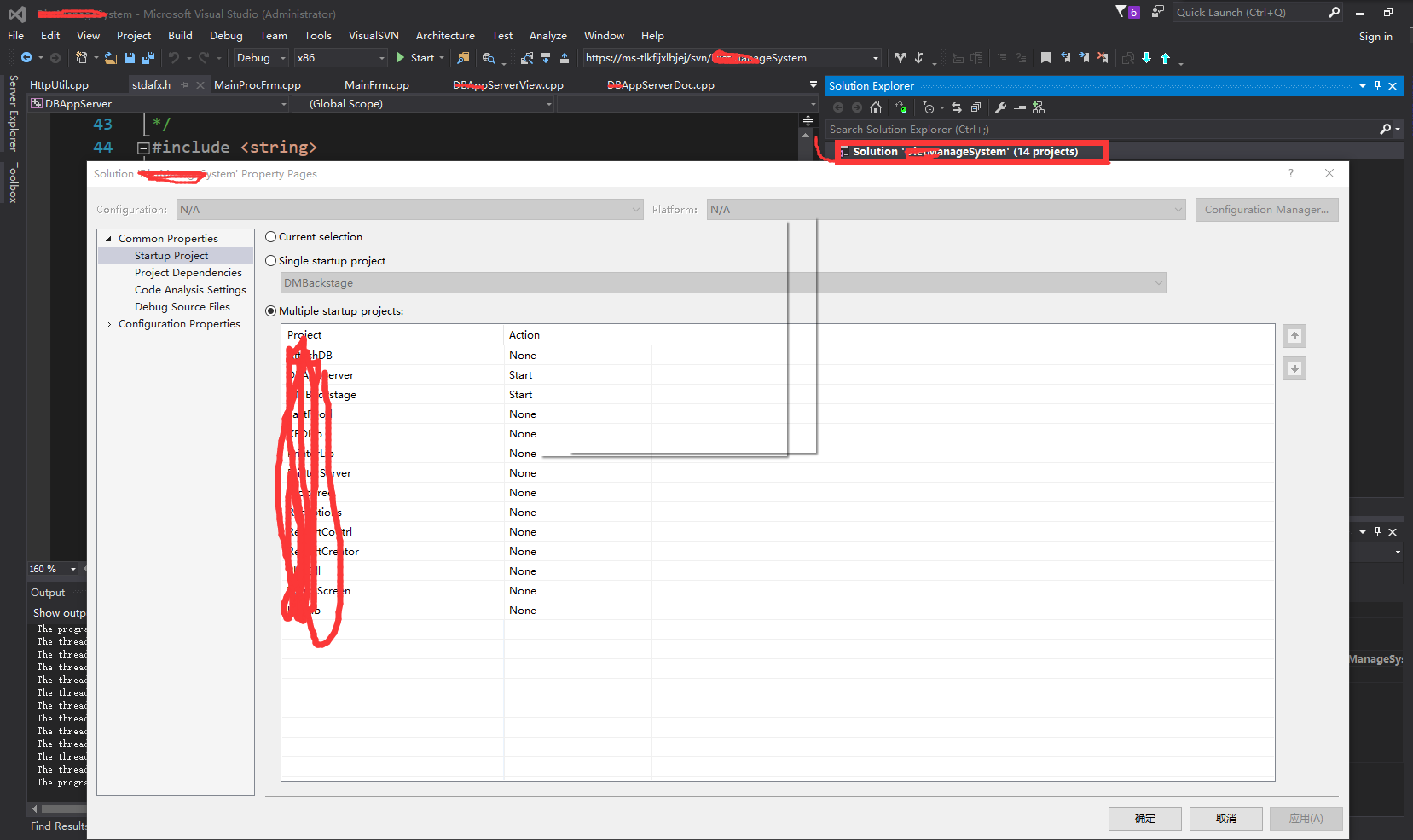The width and height of the screenshot is (1413, 840).
Task: Click Collapse All icon in Solution Explorer
Action: click(976, 107)
